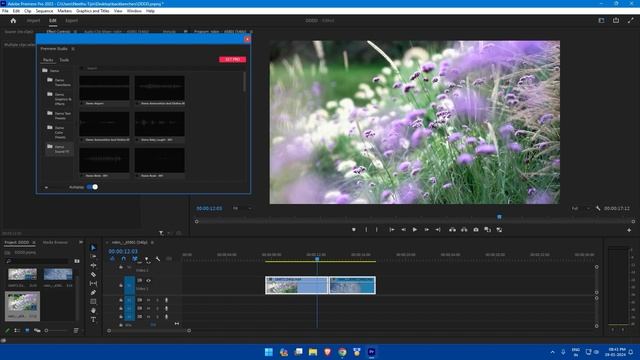The image size is (640, 360).
Task: Mark Out point in Program monitor
Action: (377, 230)
